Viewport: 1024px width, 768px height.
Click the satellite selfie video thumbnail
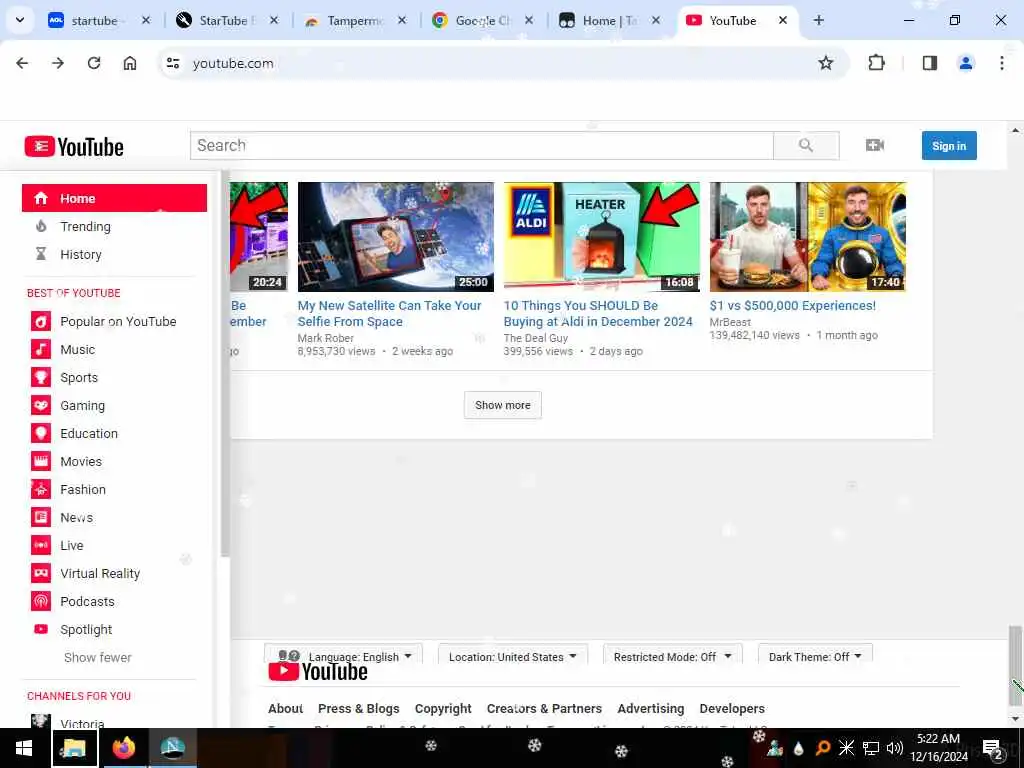coord(396,237)
